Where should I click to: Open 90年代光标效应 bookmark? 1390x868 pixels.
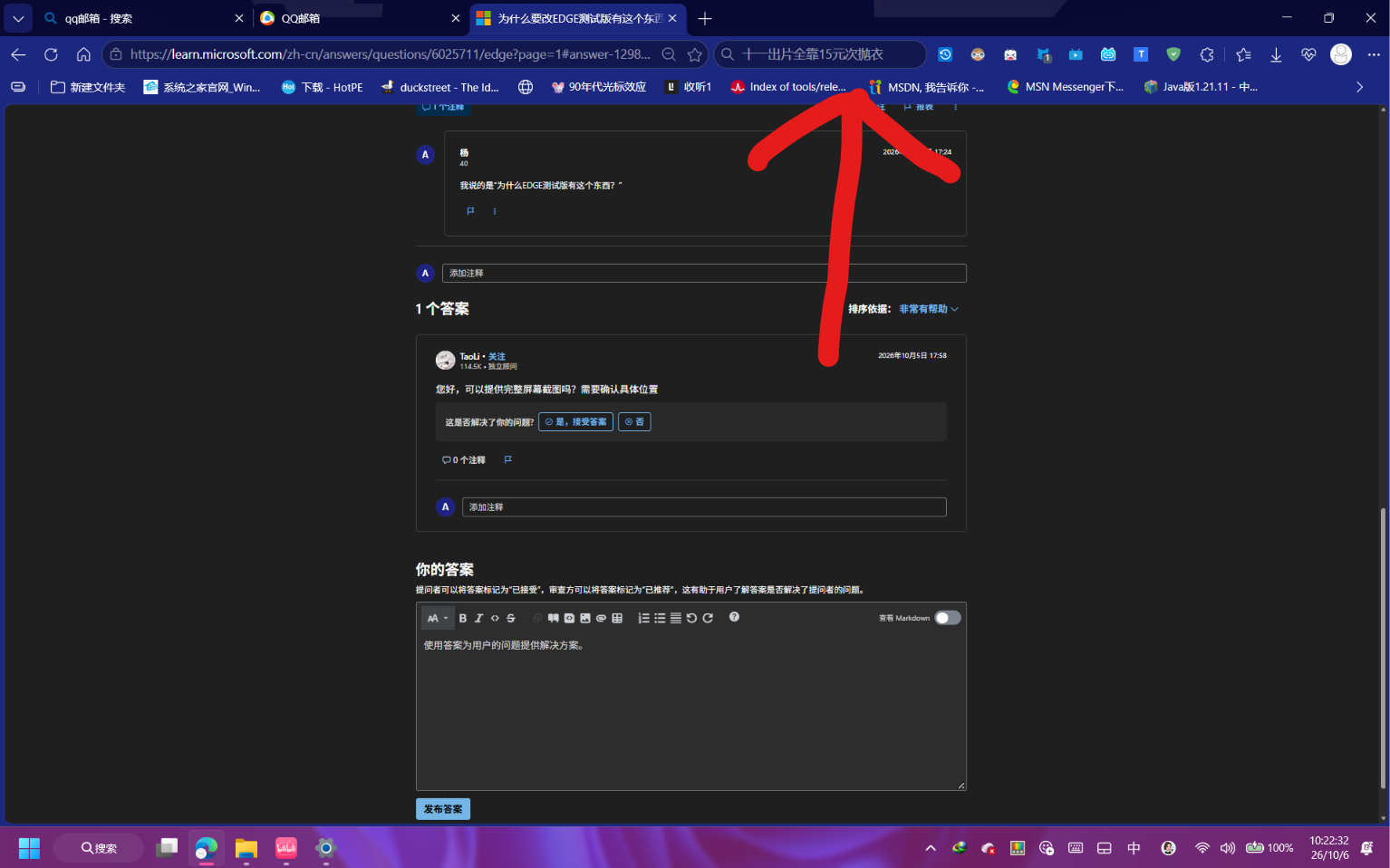point(599,87)
